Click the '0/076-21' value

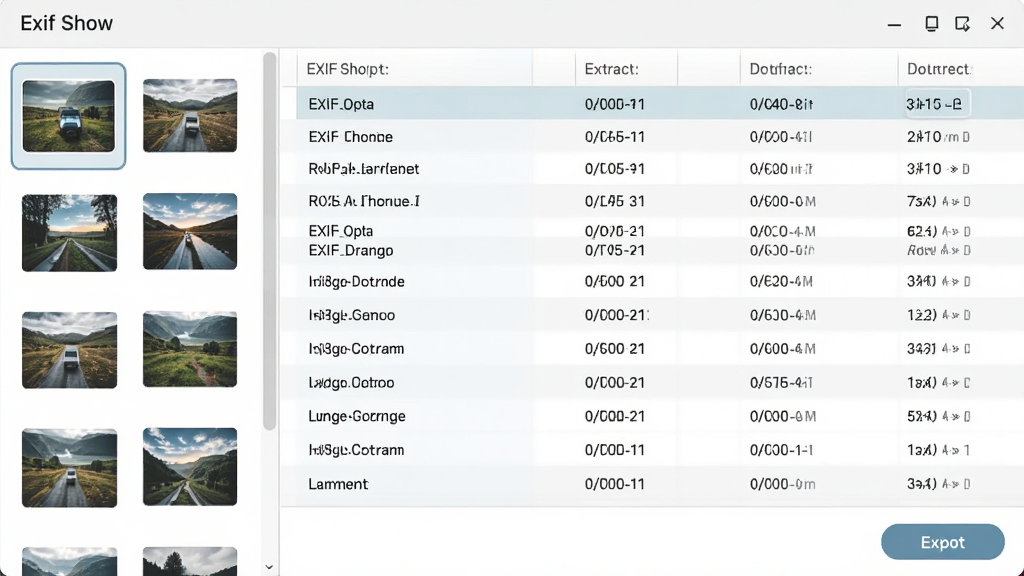coord(615,231)
